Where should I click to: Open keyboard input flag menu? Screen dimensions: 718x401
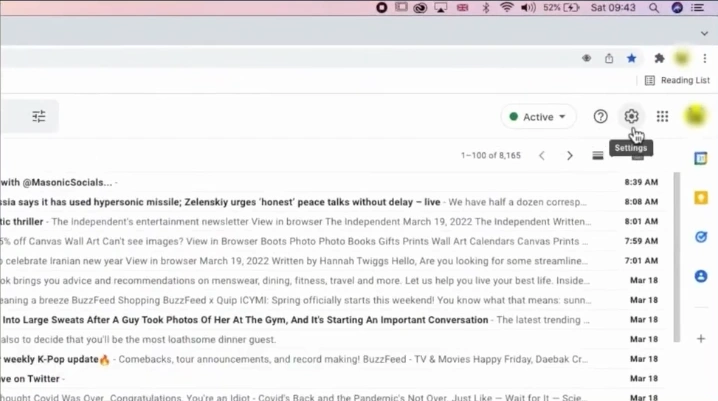point(462,8)
